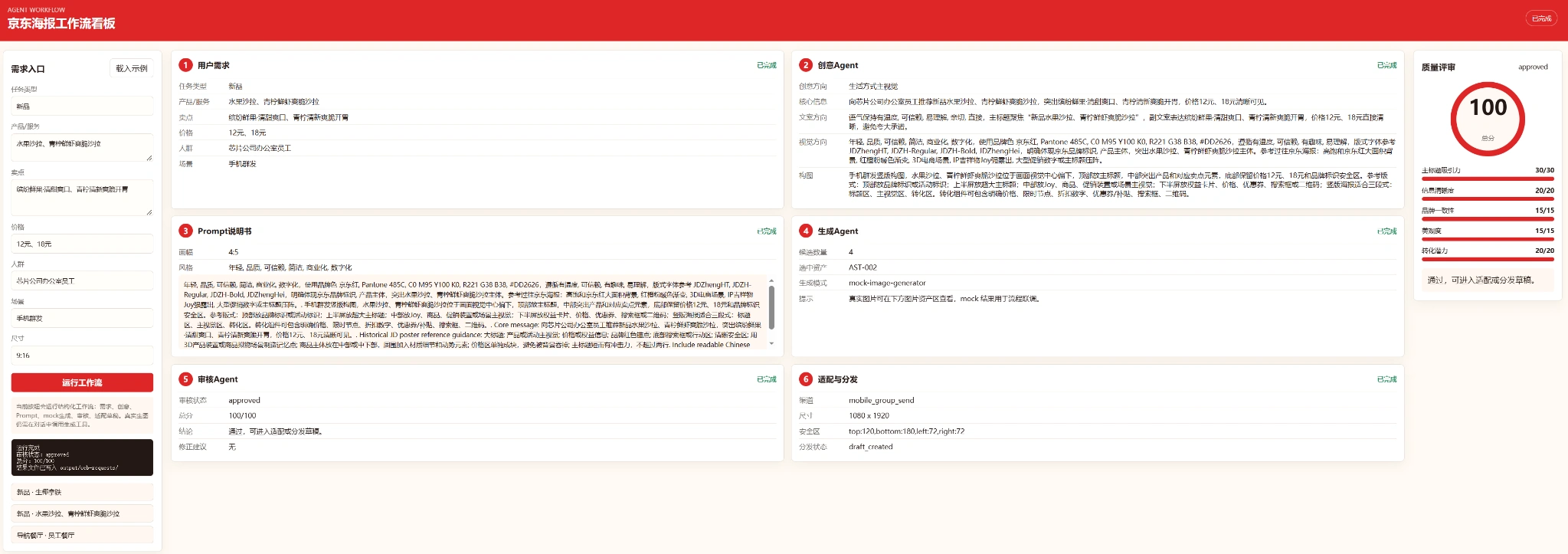
Task: Click the step 5 badge beside 审核Agent
Action: (185, 379)
